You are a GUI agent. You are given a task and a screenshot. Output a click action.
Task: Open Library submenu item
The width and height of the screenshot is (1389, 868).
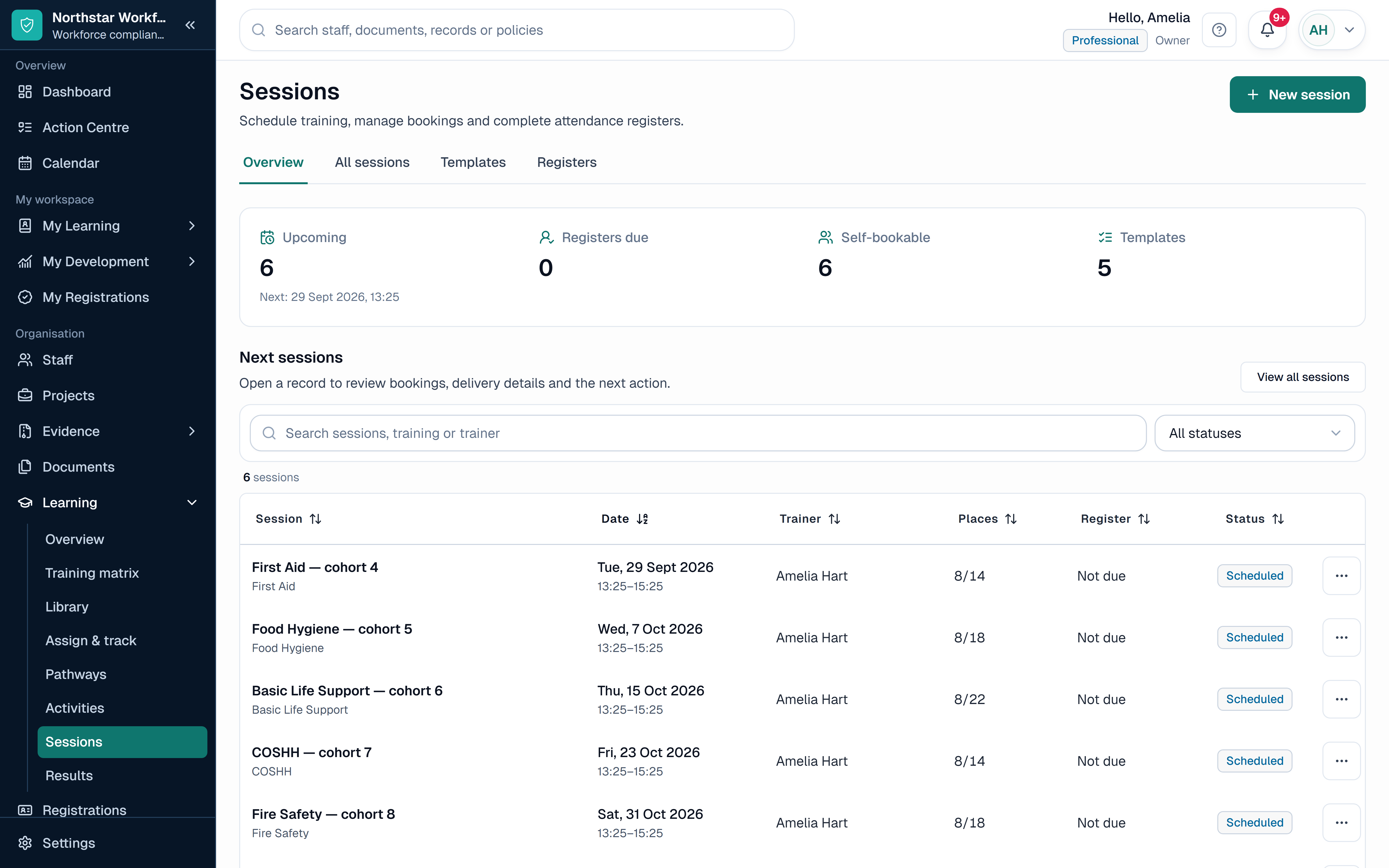[122, 607]
